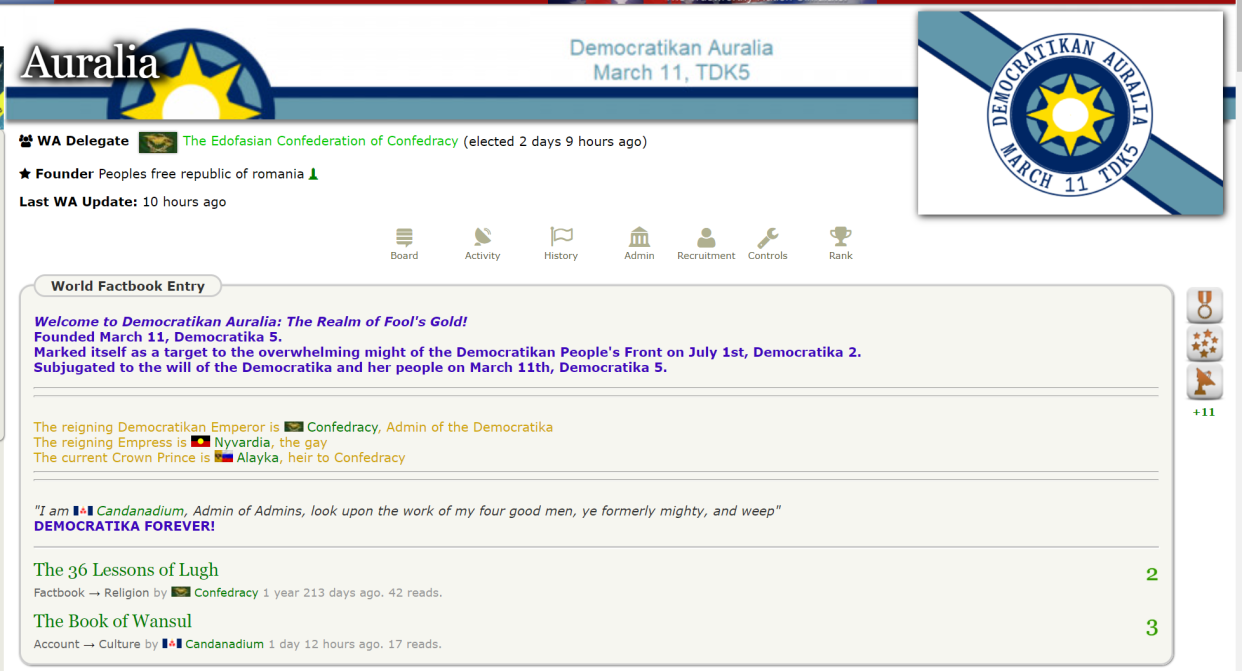Open the Alayka nation link
The width and height of the screenshot is (1242, 671).
point(256,458)
